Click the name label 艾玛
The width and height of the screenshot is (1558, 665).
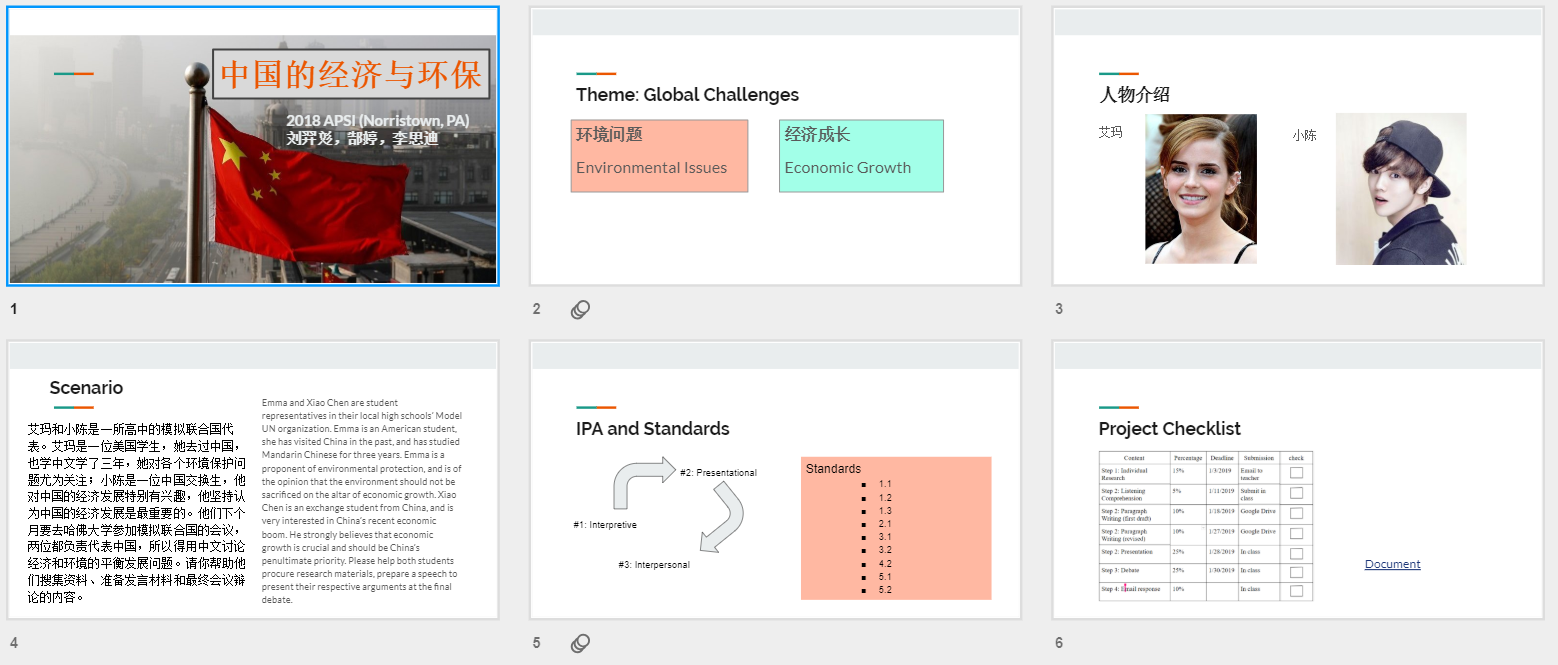point(1110,132)
